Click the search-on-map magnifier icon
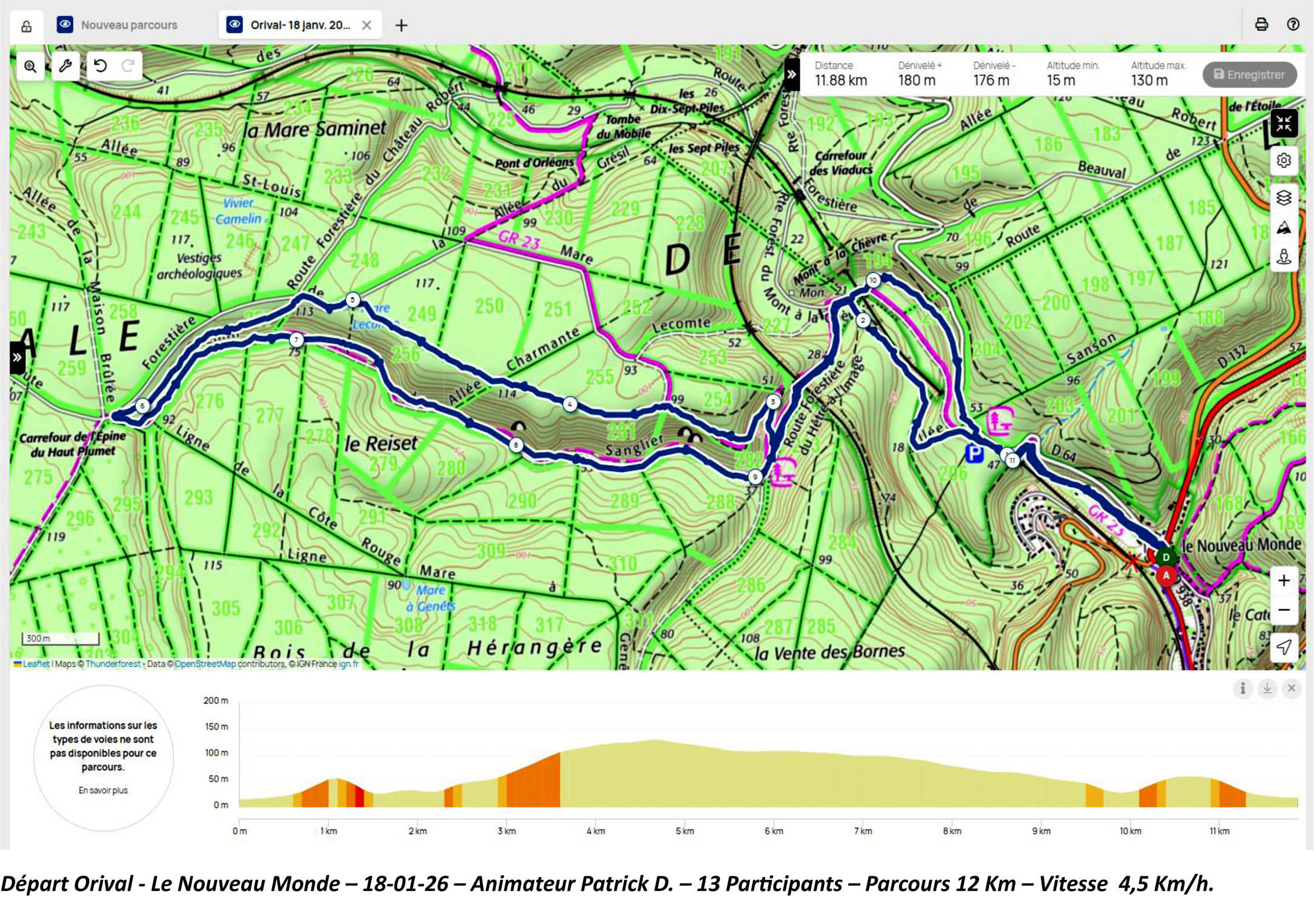This screenshot has height=903, width=1316. point(30,67)
